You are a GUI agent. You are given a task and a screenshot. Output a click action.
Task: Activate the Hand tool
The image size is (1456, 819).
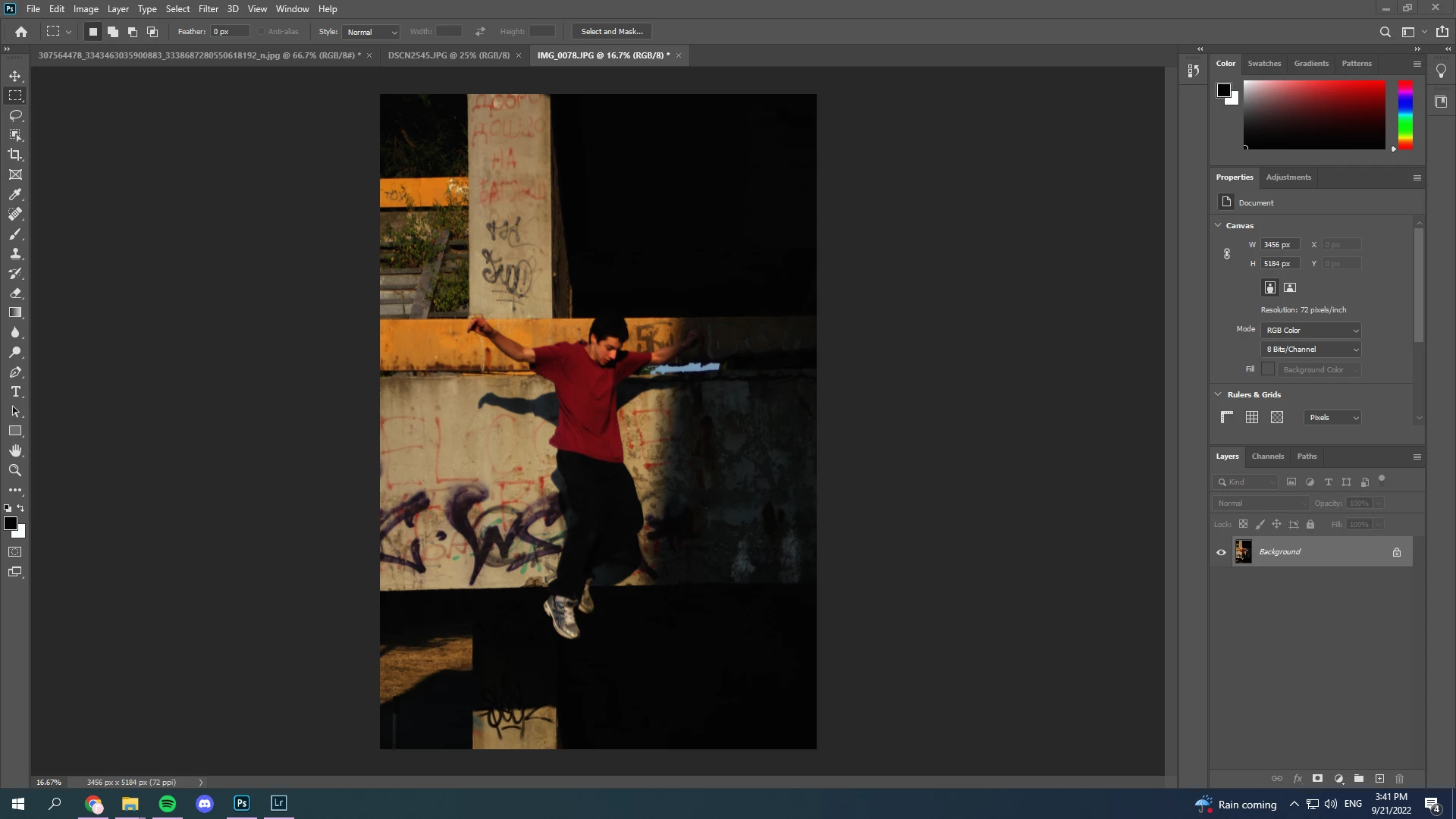15,450
